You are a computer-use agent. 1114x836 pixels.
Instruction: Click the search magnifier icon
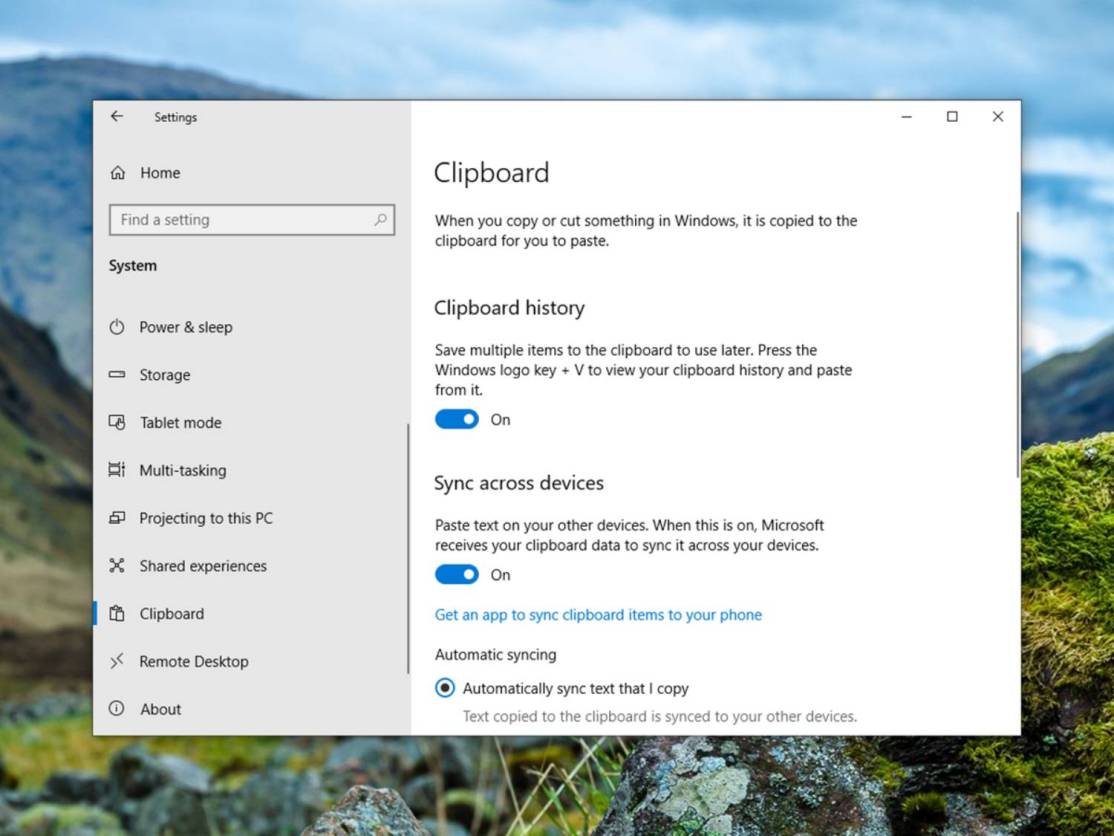tap(380, 219)
